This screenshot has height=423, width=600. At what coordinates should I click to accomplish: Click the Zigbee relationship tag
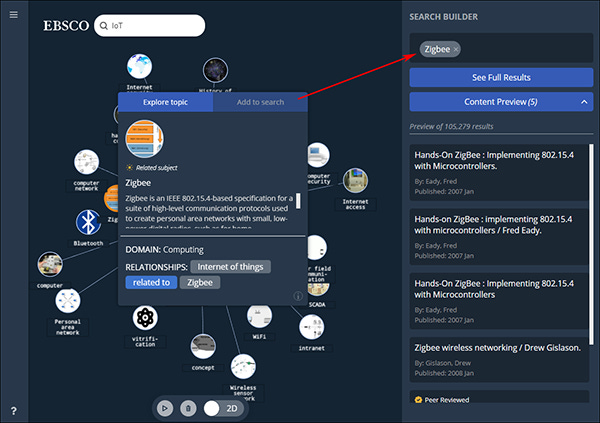[x=200, y=283]
